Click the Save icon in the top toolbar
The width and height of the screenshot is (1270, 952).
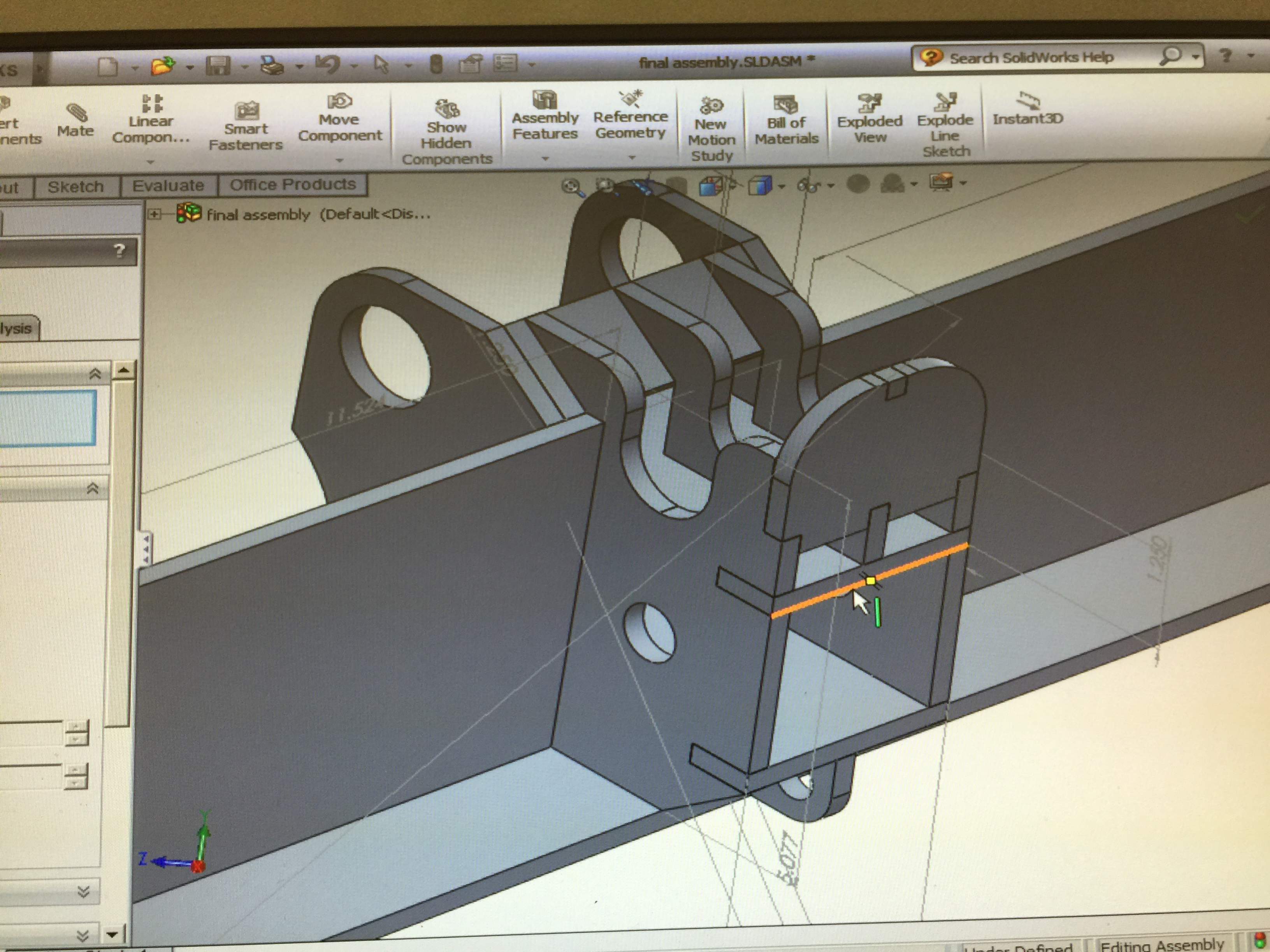[x=218, y=66]
